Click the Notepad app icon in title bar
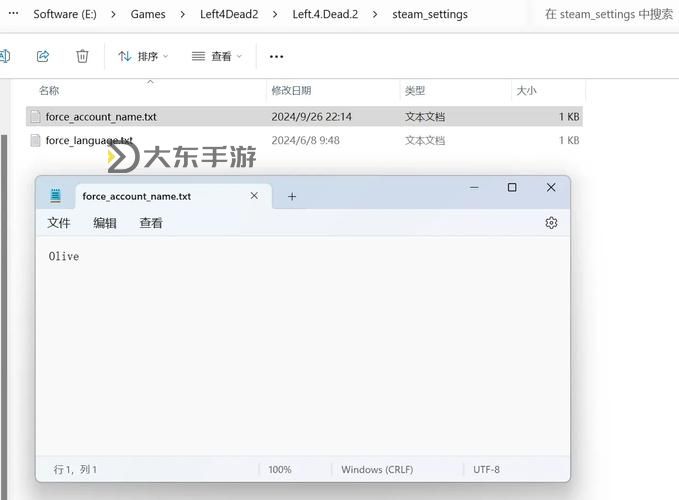679x500 pixels. coord(55,196)
